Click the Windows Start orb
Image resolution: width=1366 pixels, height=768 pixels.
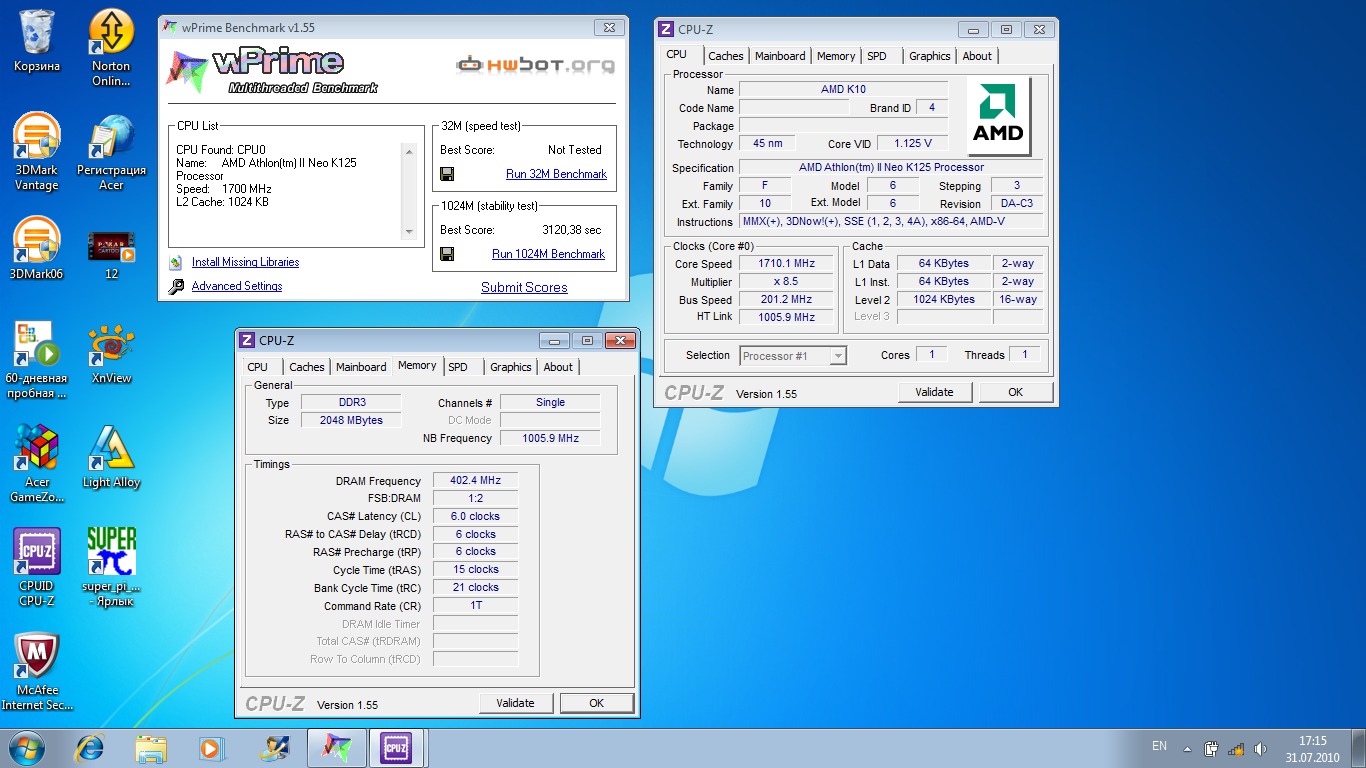tap(26, 748)
